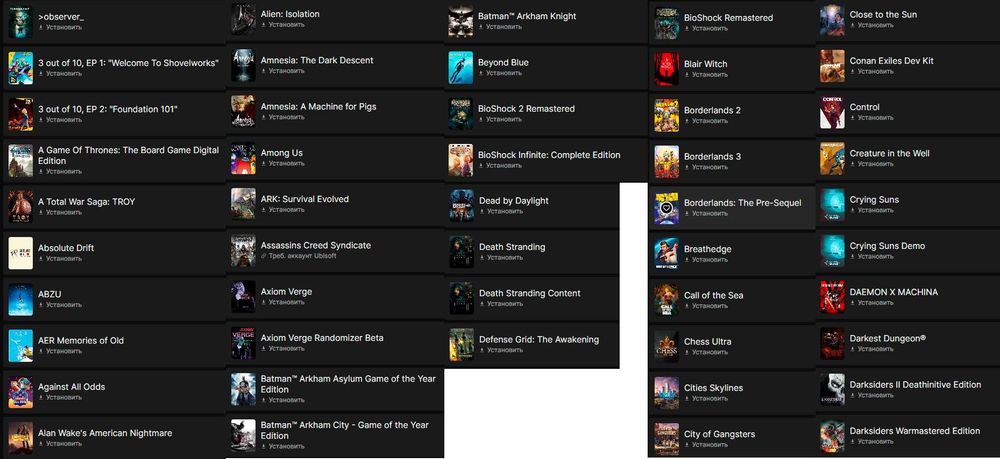The image size is (1000, 459).
Task: Select the Defense Grid: The Awakening title
Action: point(539,340)
